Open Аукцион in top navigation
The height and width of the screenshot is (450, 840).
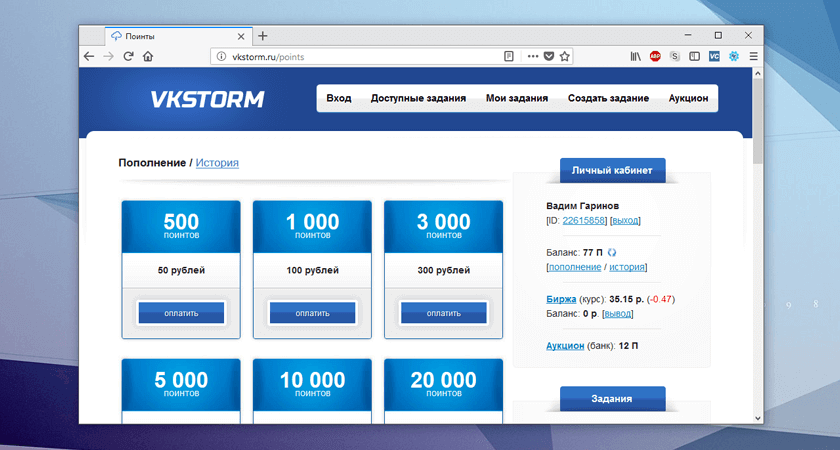pyautogui.click(x=688, y=98)
